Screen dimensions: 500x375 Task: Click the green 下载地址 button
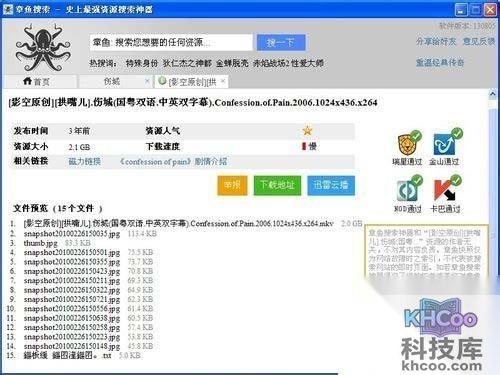coord(277,185)
